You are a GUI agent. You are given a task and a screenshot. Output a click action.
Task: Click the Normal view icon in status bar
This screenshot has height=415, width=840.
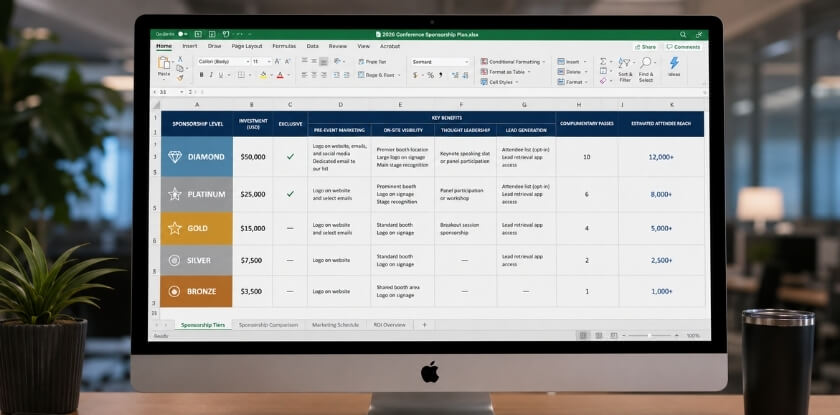tap(583, 335)
